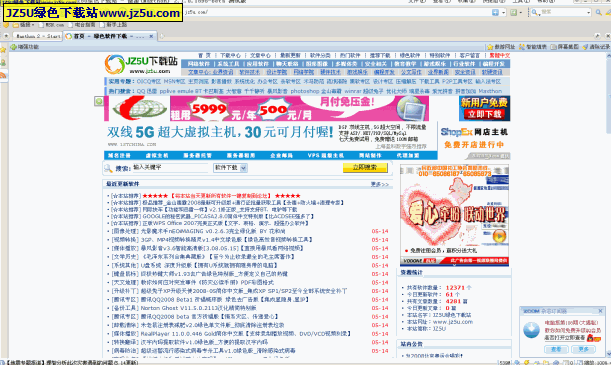Viewport: 611px width, 365px height.
Task: Click the play button on the 爱心 banner
Action: pyautogui.click(x=499, y=236)
